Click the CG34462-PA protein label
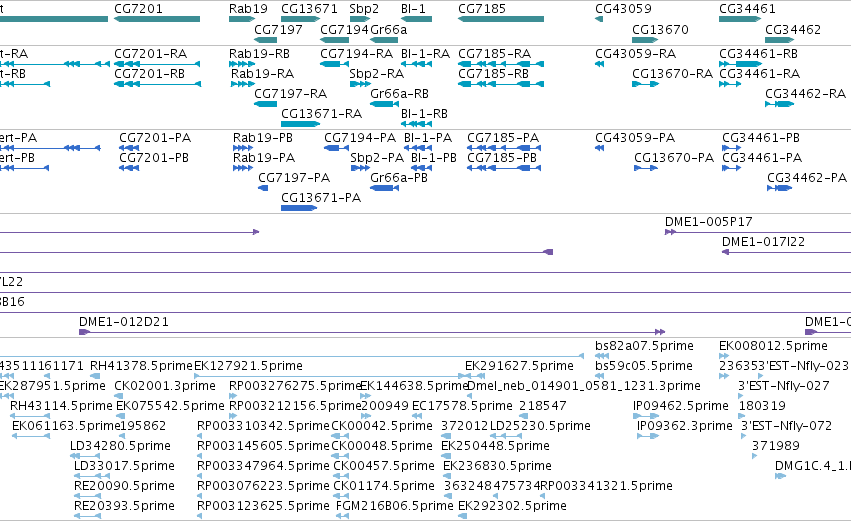Viewport: 851px width, 521px height. click(x=807, y=177)
